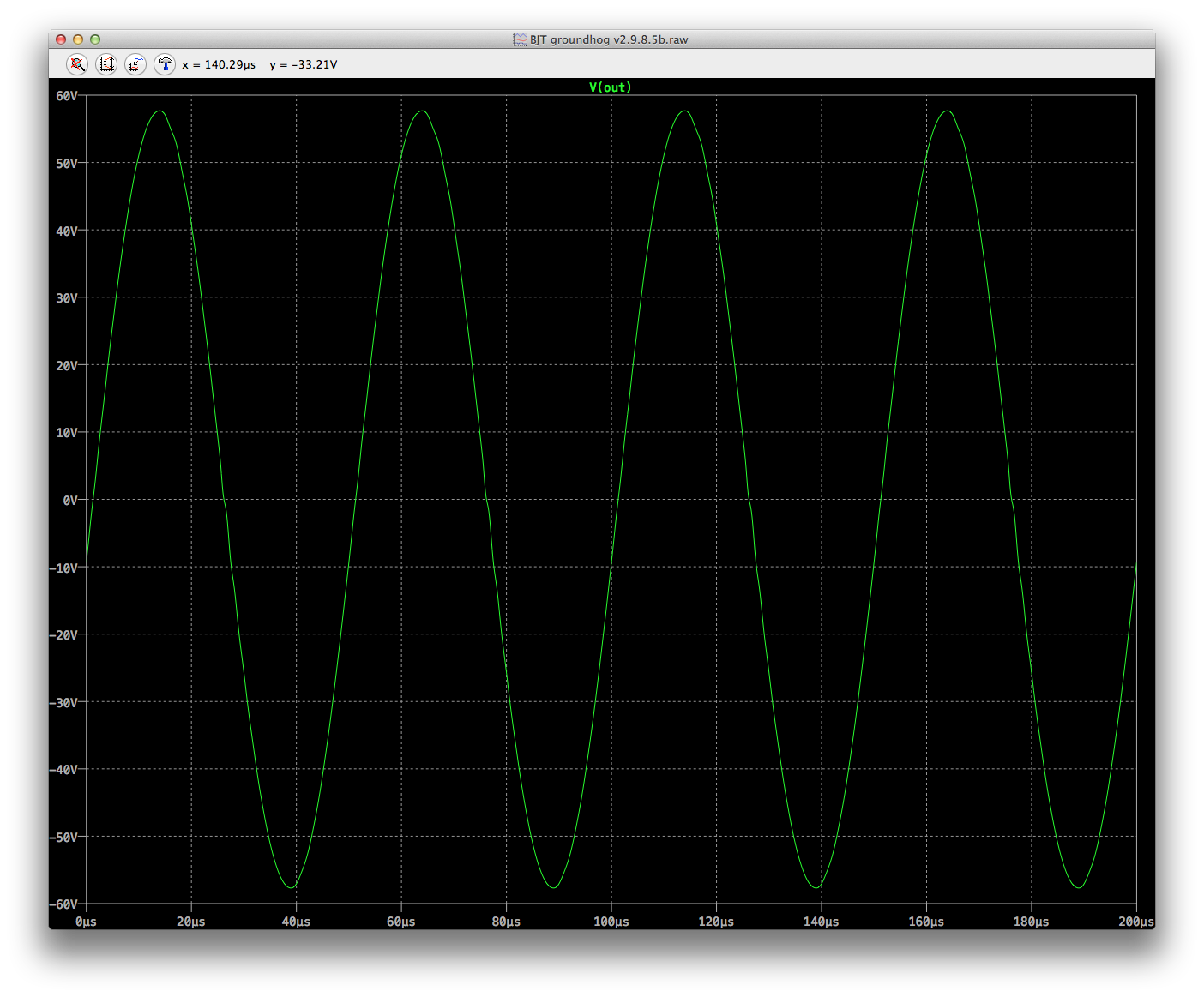Image resolution: width=1204 pixels, height=997 pixels.
Task: Click the x = 140.29µs cursor readout
Action: (x=219, y=64)
